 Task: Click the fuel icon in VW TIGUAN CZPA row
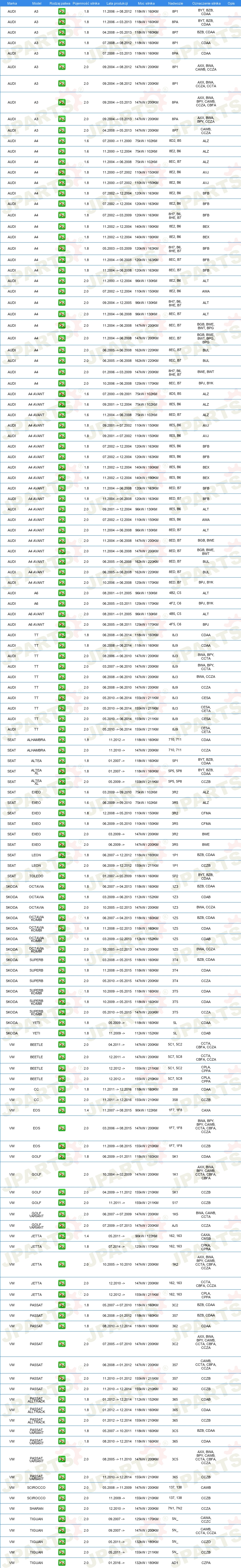click(x=61, y=1562)
